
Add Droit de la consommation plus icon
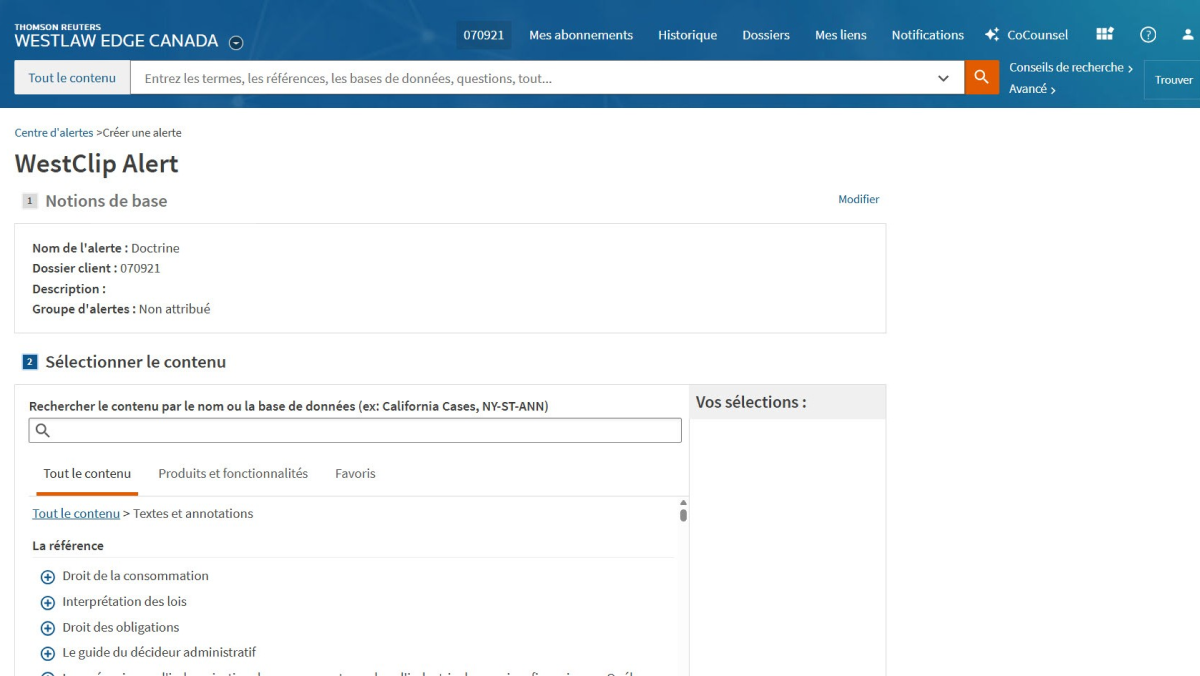[47, 577]
